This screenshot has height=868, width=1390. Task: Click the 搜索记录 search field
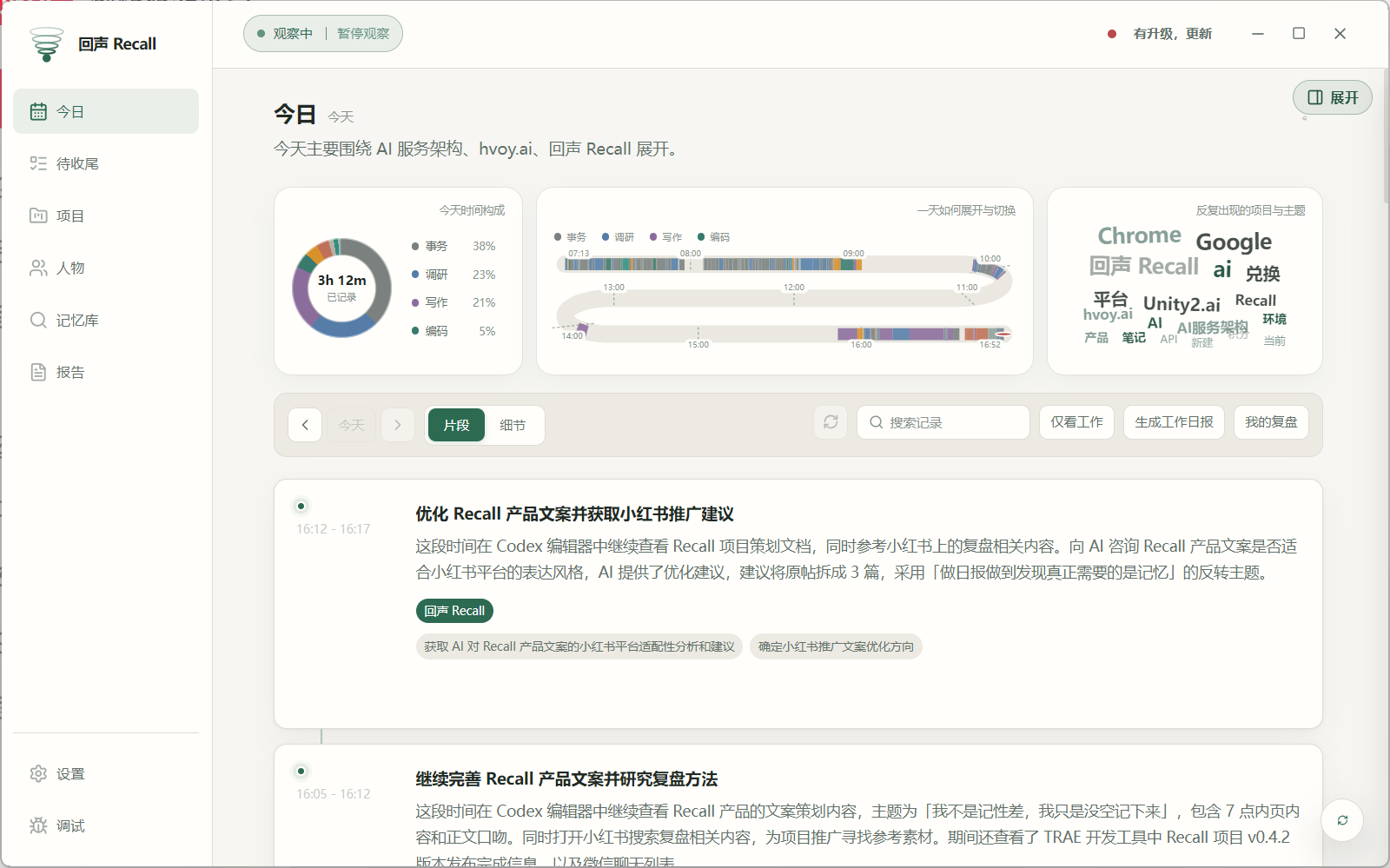[943, 422]
